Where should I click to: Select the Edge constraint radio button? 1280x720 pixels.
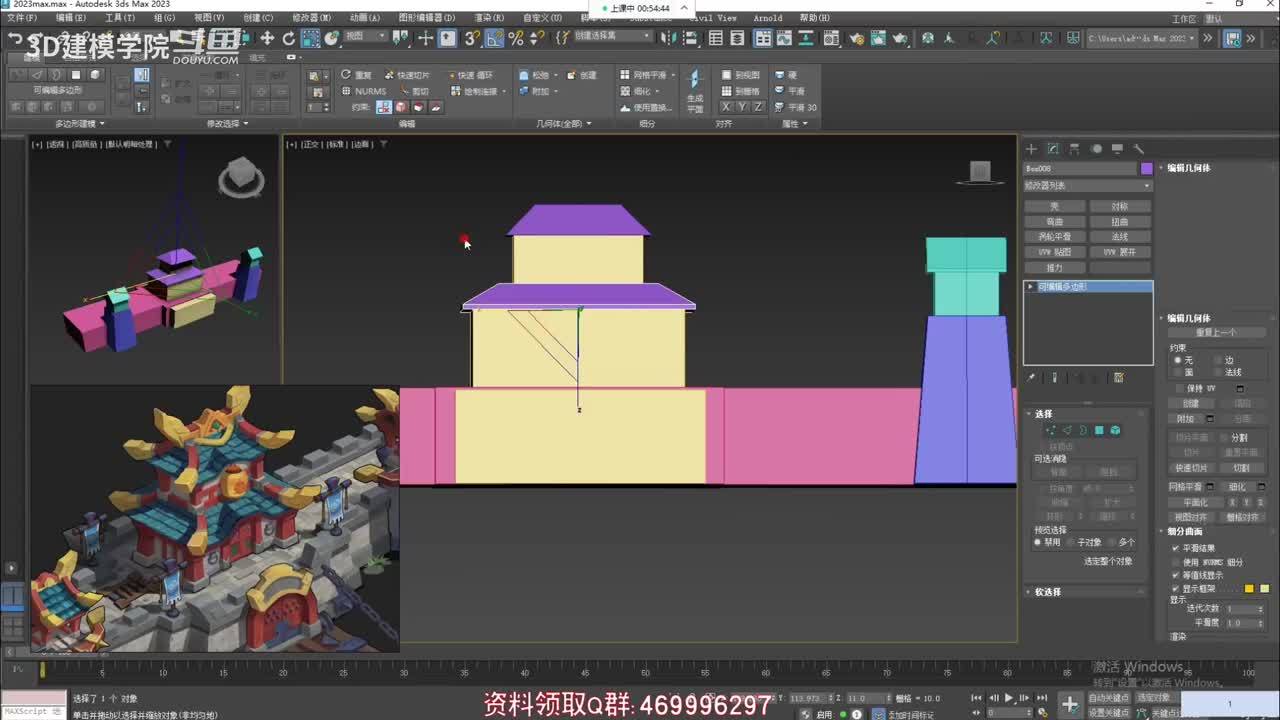(1217, 360)
